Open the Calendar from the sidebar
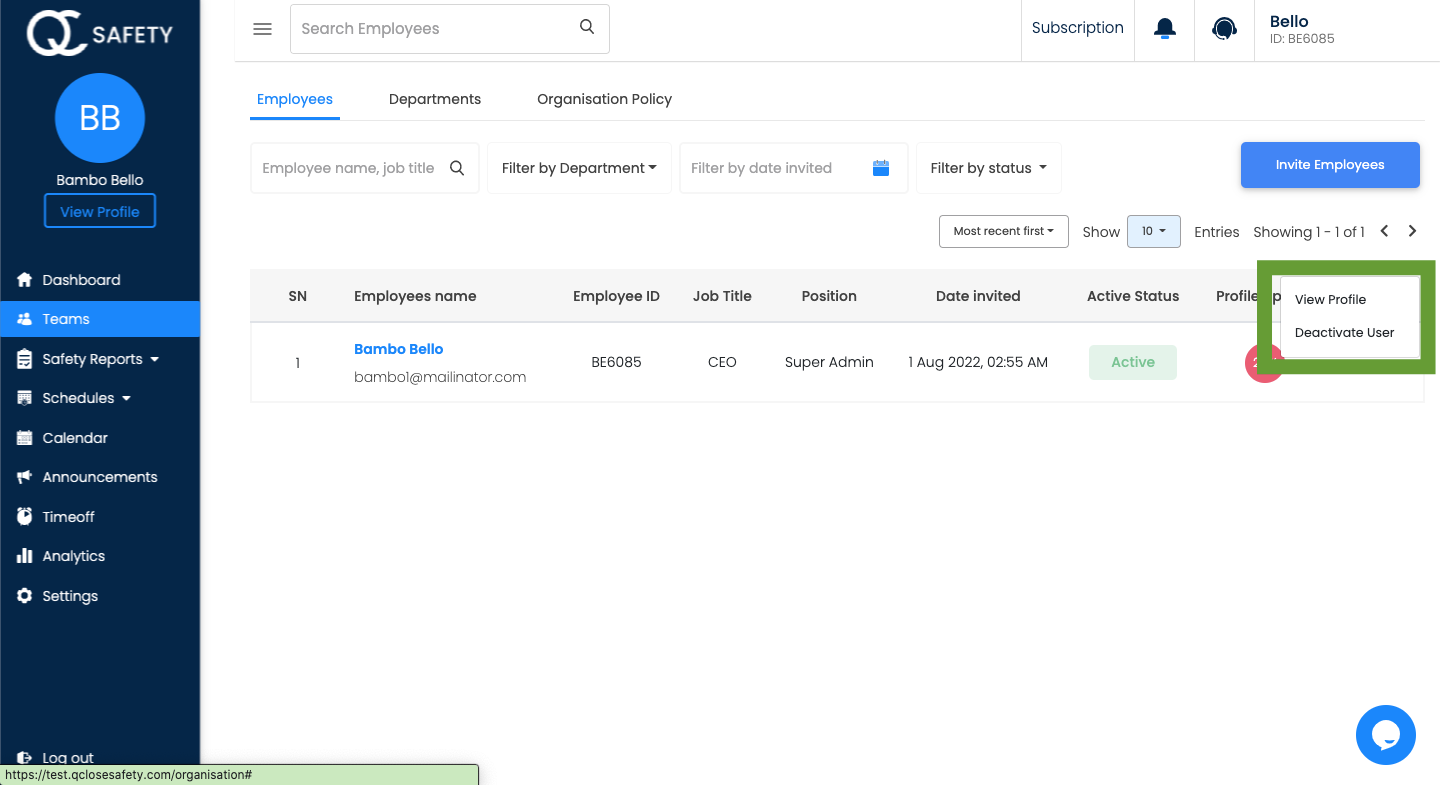The height and width of the screenshot is (785, 1440). click(75, 437)
